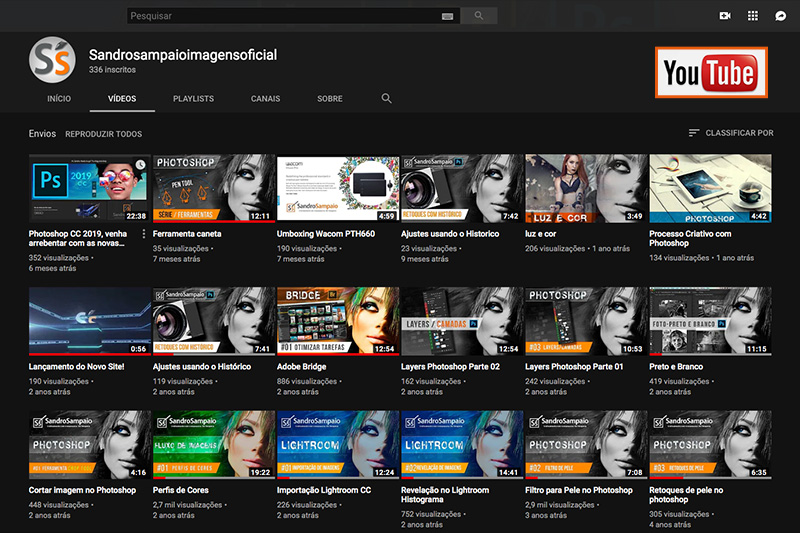Open the on-screen keyboard icon in search
This screenshot has height=533, width=800.
tap(447, 16)
